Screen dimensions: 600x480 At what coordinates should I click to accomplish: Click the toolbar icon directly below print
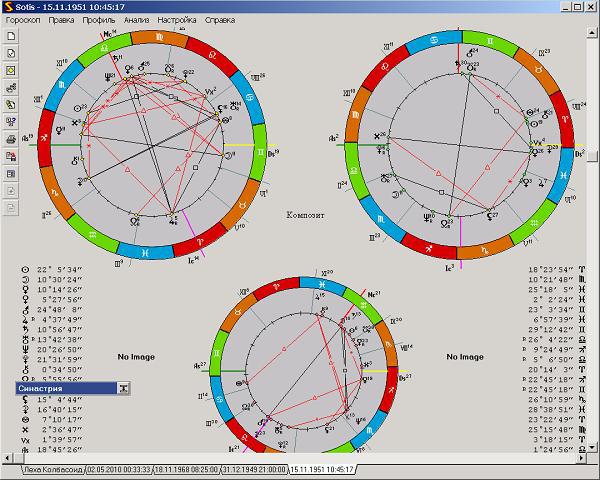pos(10,155)
